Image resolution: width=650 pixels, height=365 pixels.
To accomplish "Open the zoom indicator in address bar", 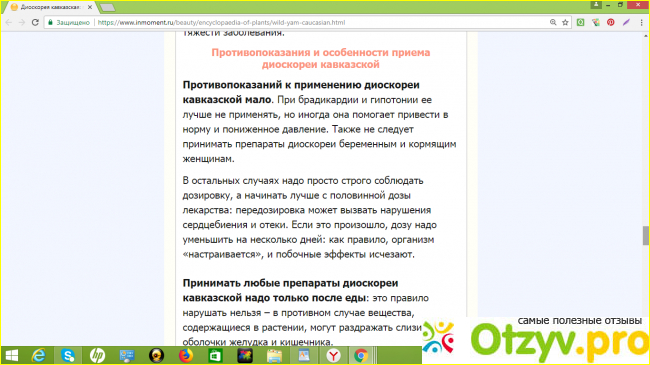I will tap(553, 22).
